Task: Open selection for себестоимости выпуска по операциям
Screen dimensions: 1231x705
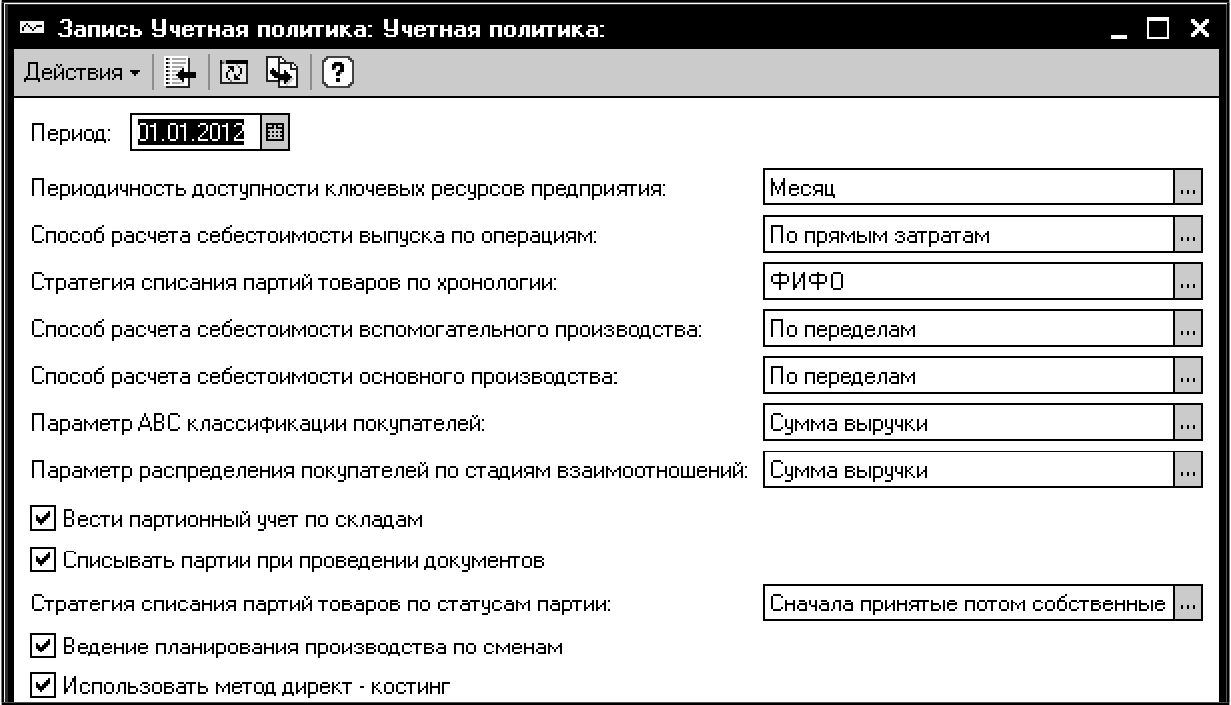Action: pos(1186,235)
